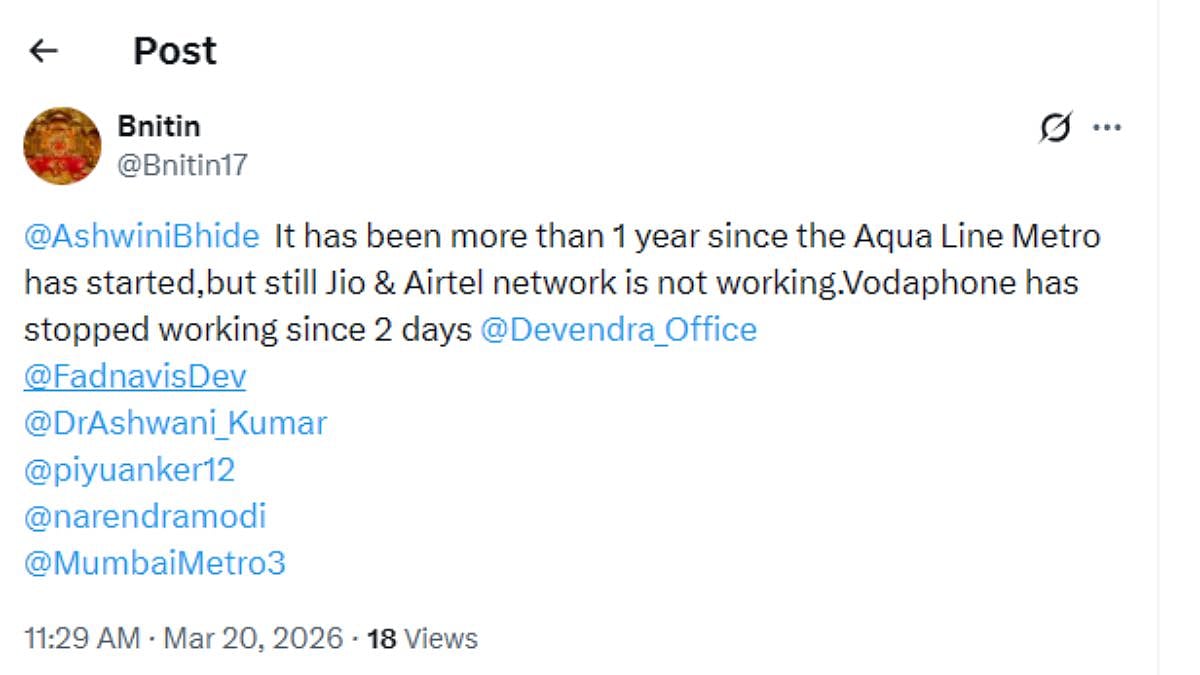This screenshot has width=1200, height=675.
Task: Open the @Devendra_Office mention
Action: tap(618, 330)
